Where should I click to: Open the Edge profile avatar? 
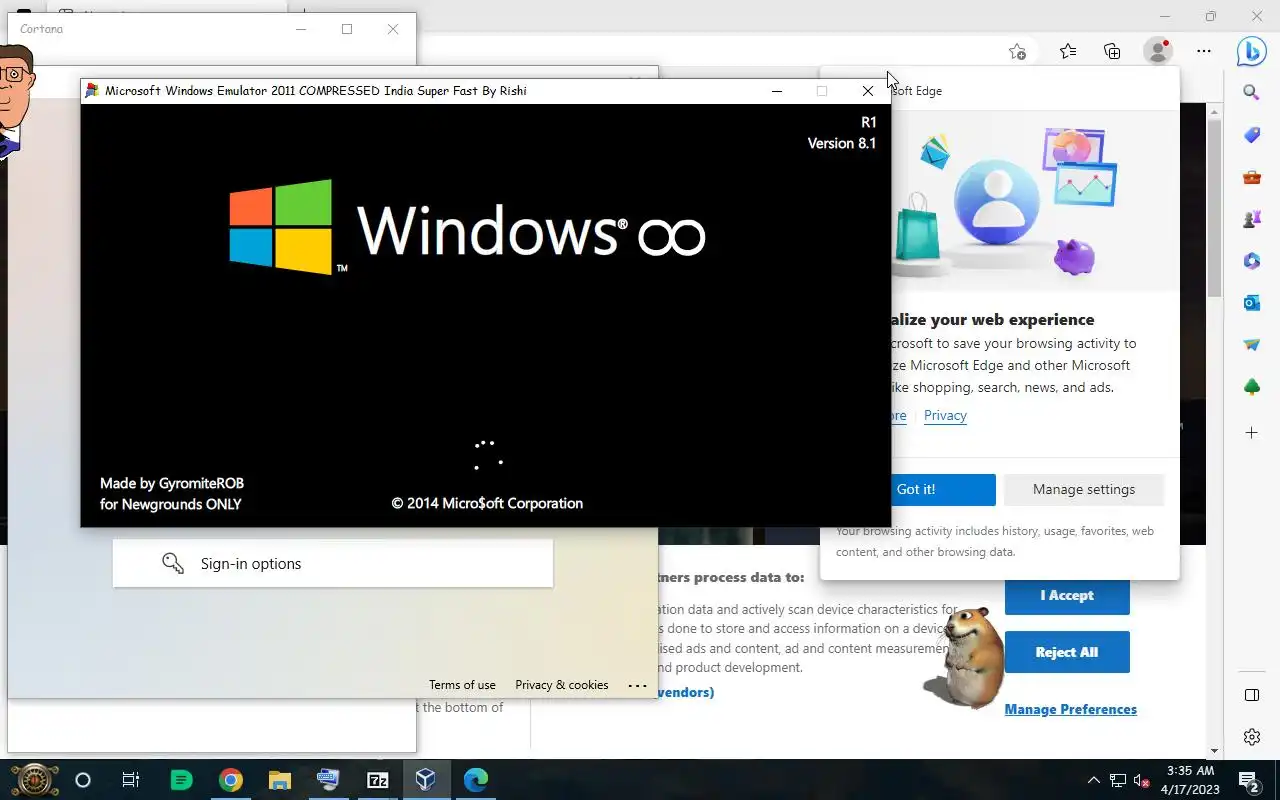[x=1158, y=51]
